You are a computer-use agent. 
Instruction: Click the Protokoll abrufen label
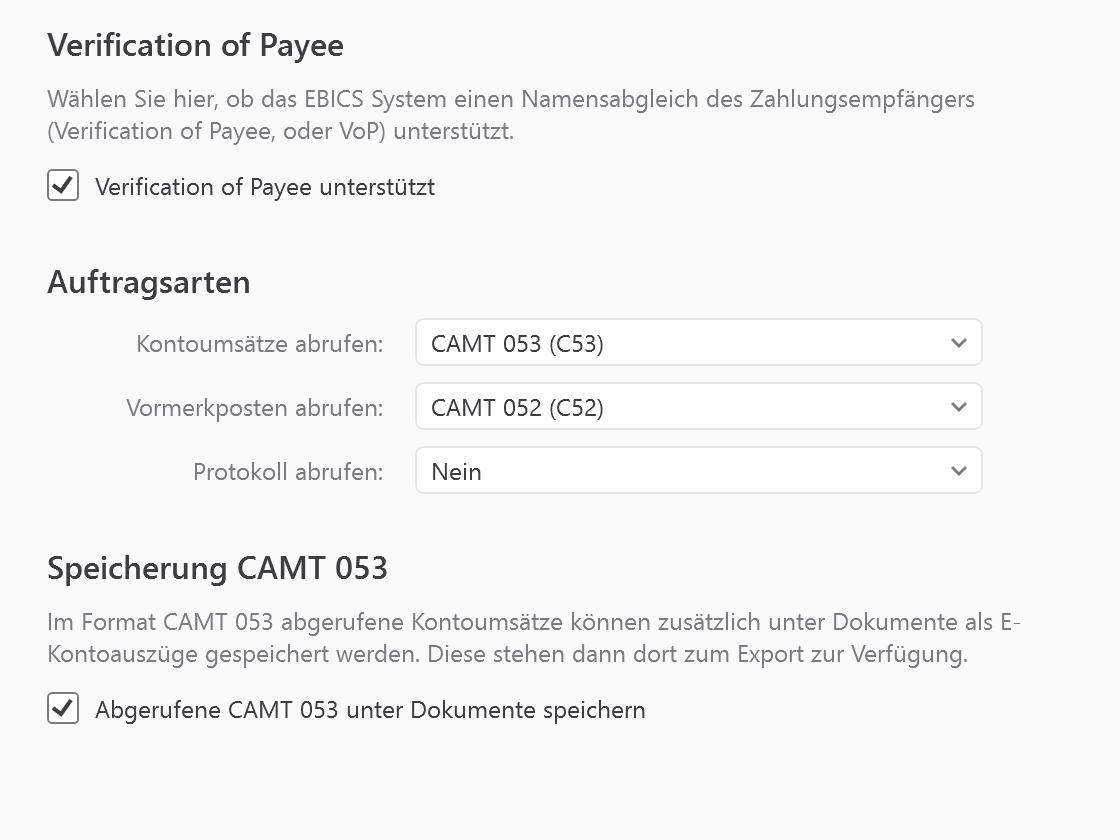[x=288, y=470]
